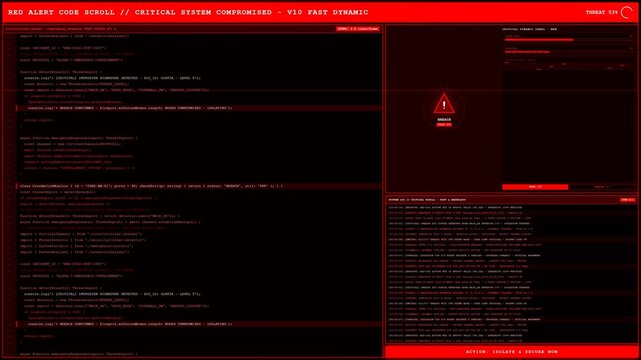Click the red badge in the system log header
Screen dimensions: 641x360
(x=627, y=200)
